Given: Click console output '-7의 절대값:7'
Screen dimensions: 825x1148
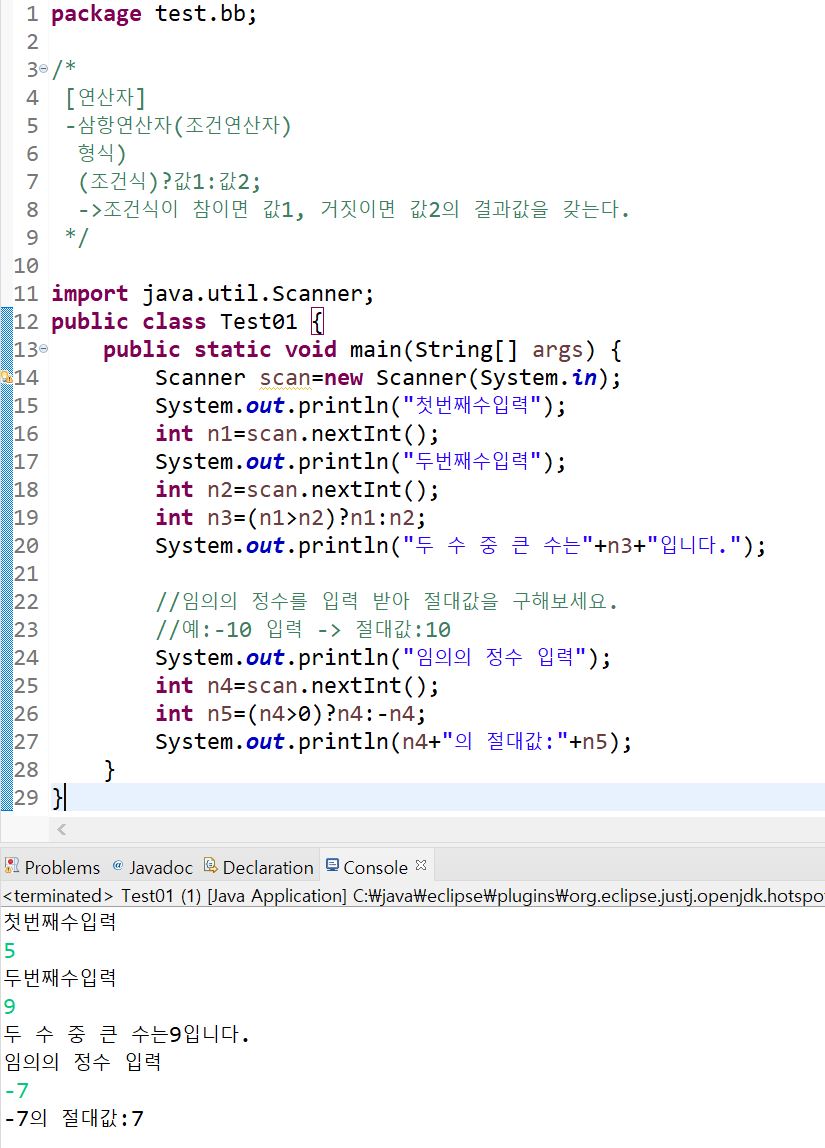Looking at the screenshot, I should (x=73, y=1119).
